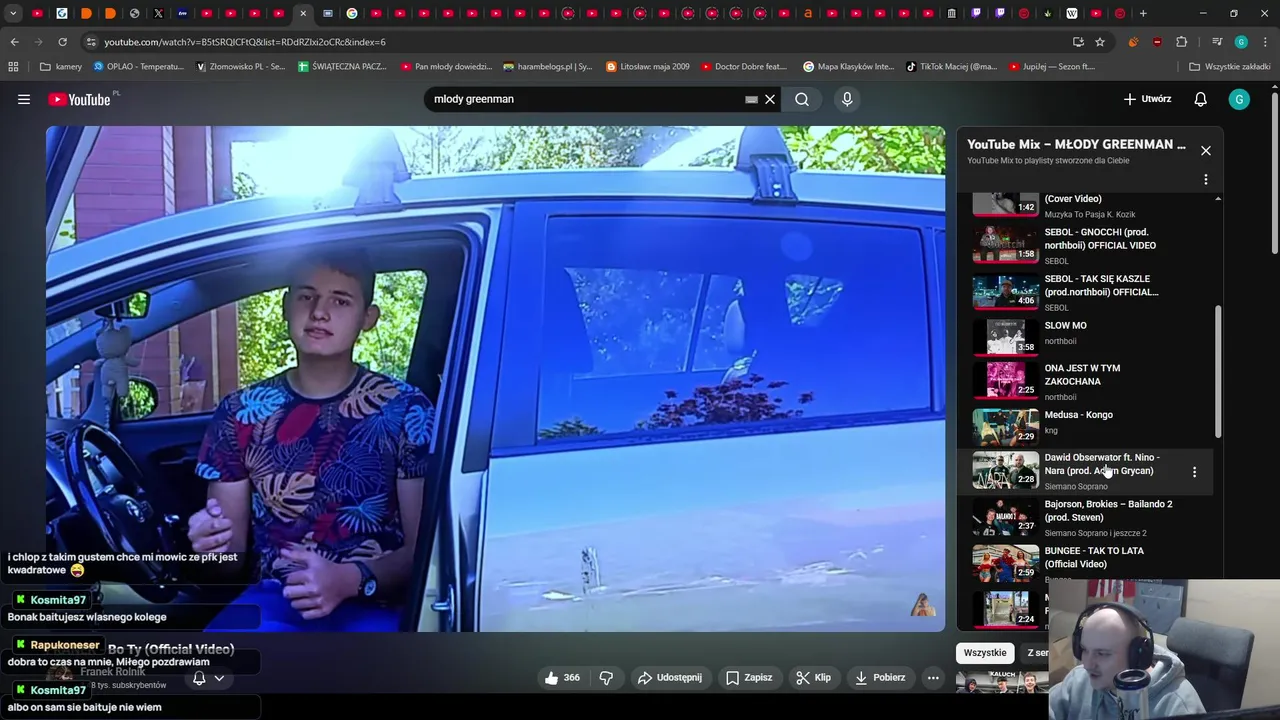
Task: Open the YouTube hamburger guide menu
Action: click(x=24, y=99)
